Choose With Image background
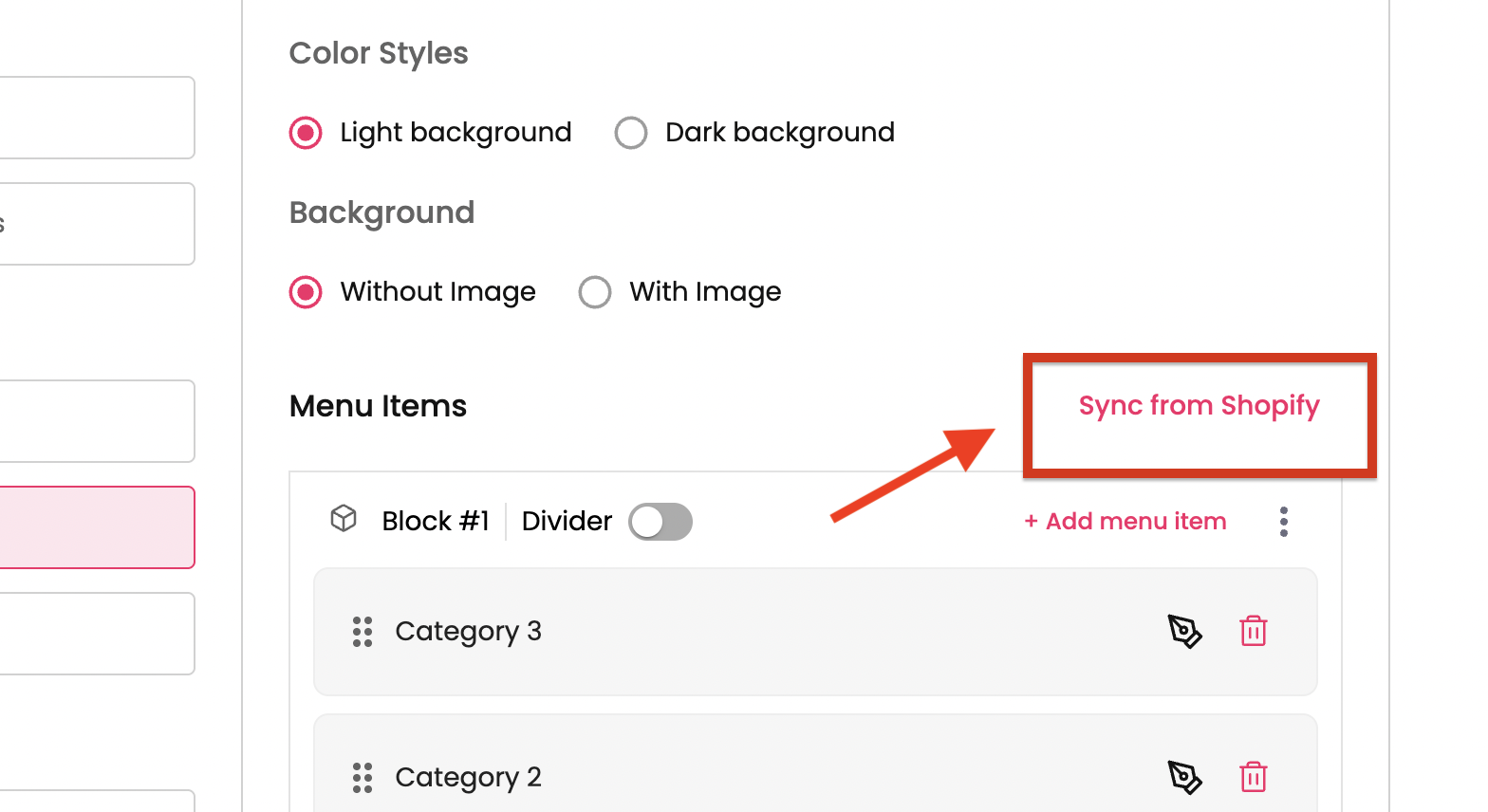Viewport: 1488px width, 812px height. (595, 292)
